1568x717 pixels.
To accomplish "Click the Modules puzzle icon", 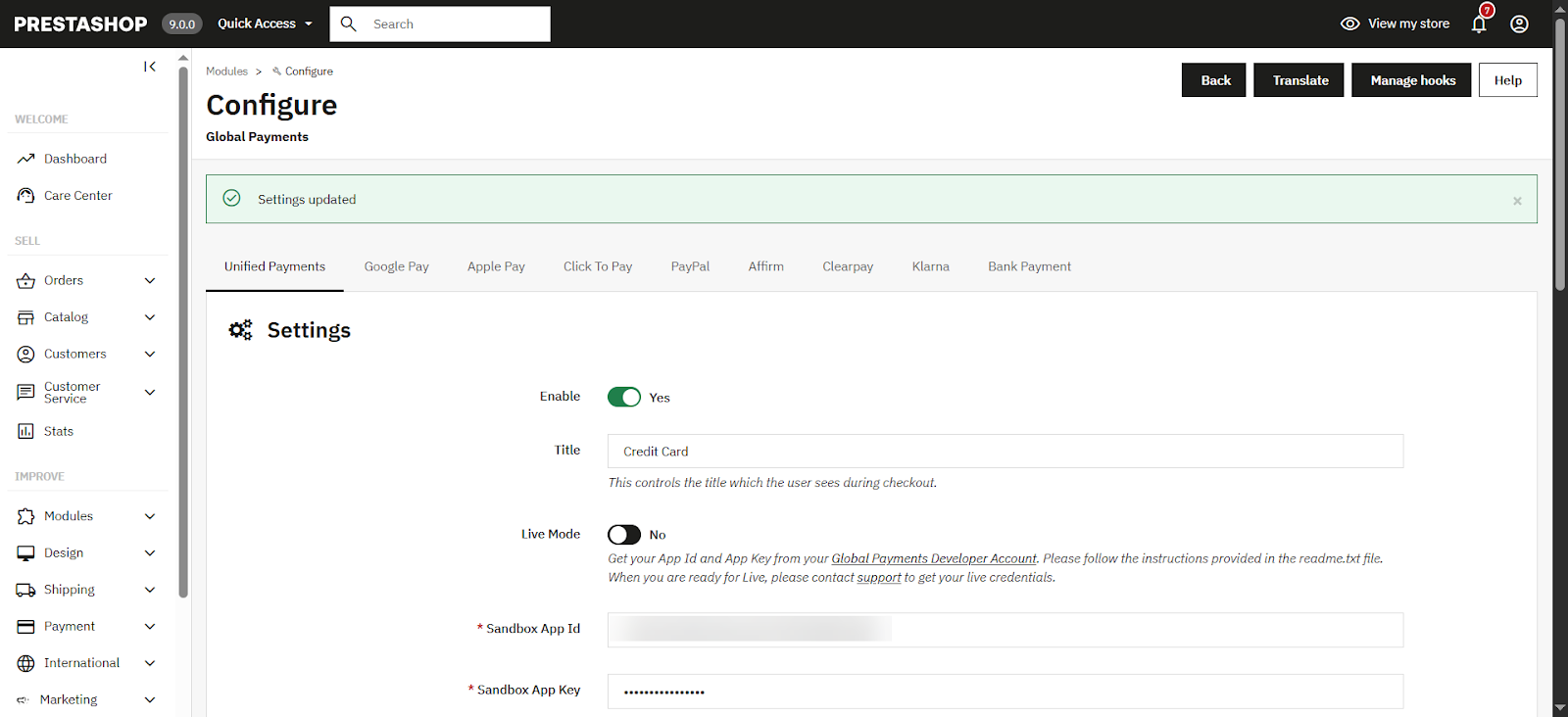I will point(25,516).
